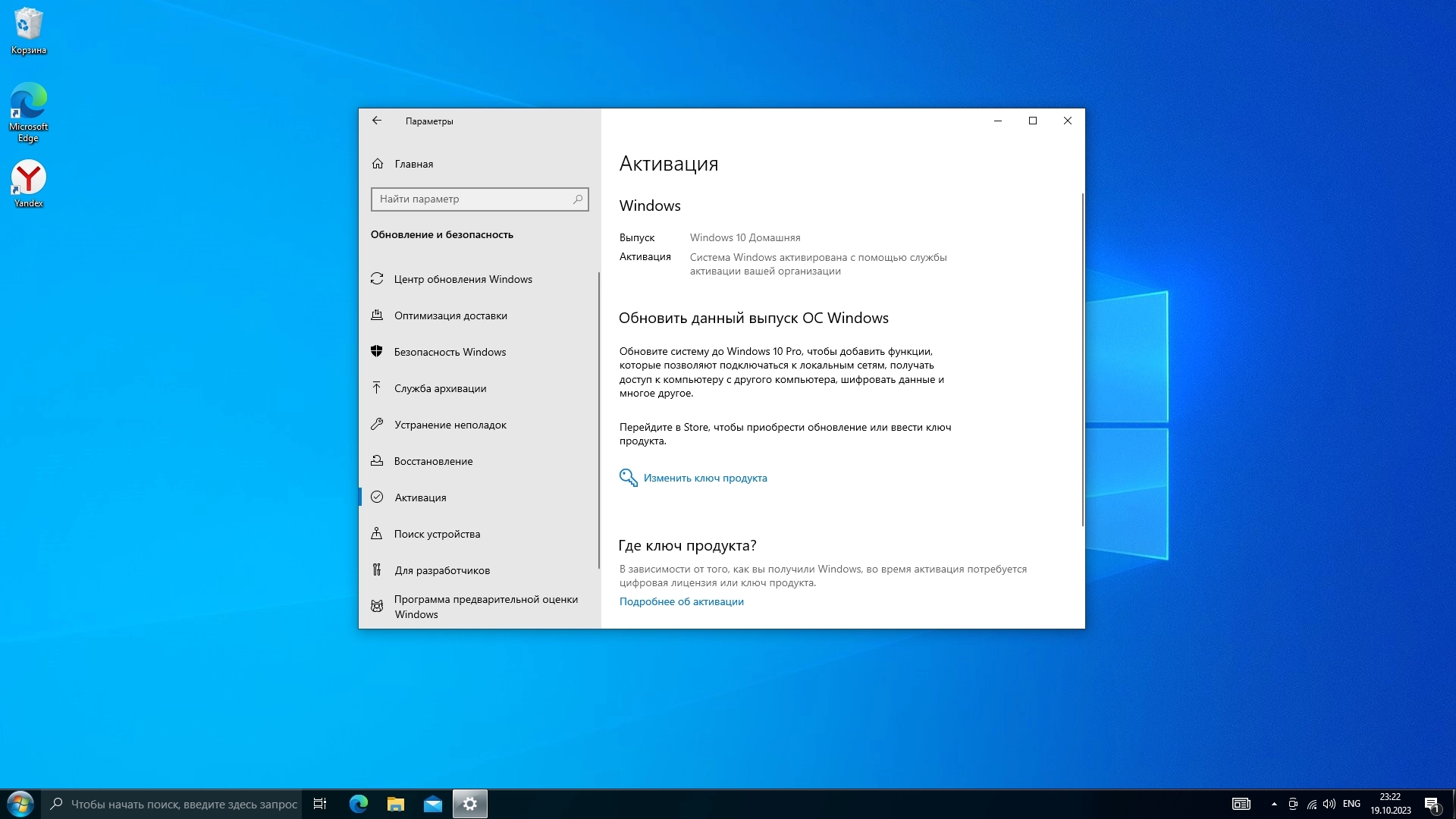
Task: Open Программа предварительной оценки Windows
Action: pyautogui.click(x=485, y=607)
